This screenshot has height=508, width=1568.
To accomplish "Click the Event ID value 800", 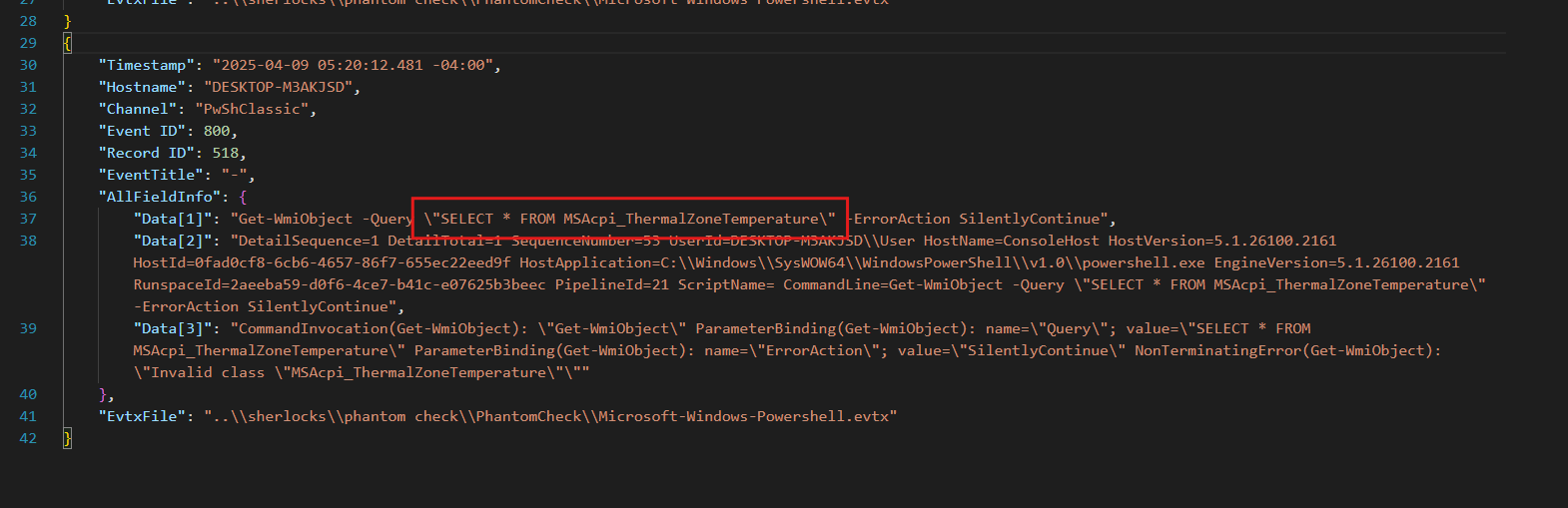I will (217, 131).
